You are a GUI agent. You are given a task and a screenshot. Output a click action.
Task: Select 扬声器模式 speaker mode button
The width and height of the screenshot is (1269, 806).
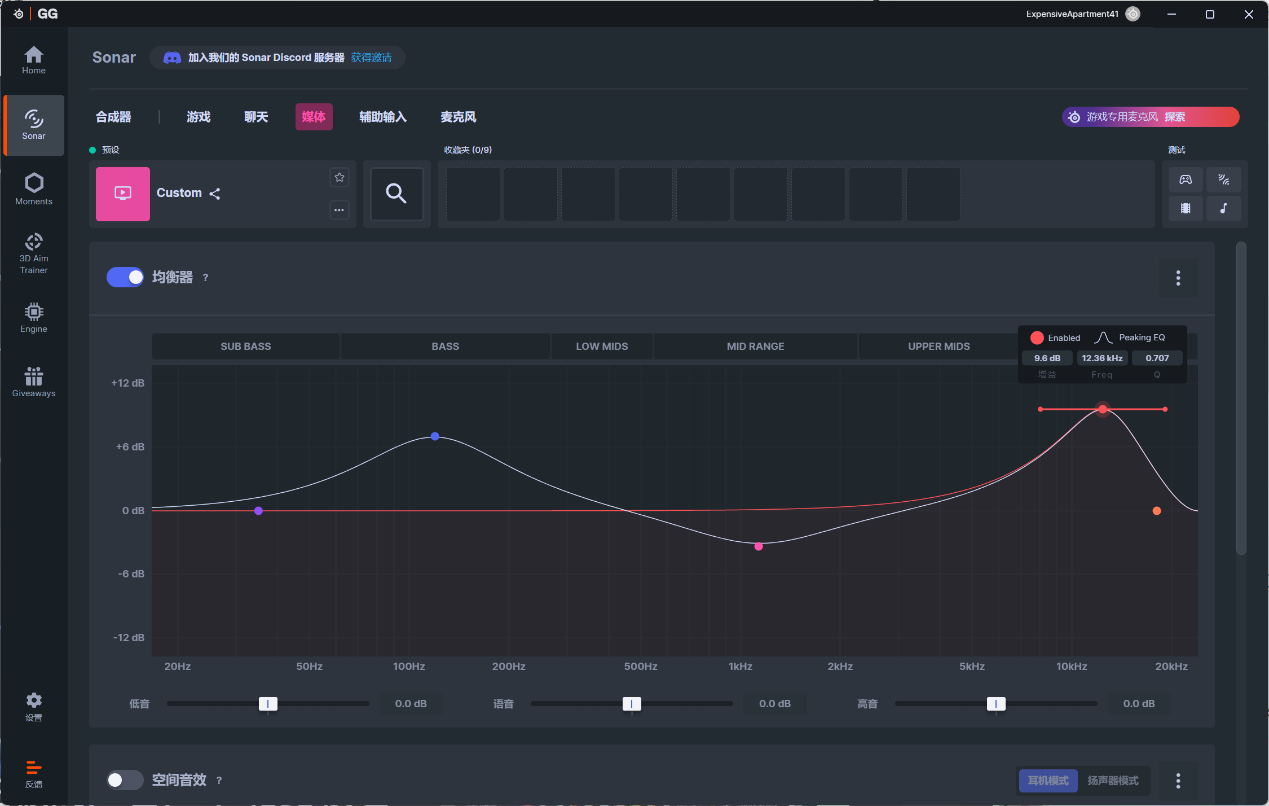(x=1112, y=780)
